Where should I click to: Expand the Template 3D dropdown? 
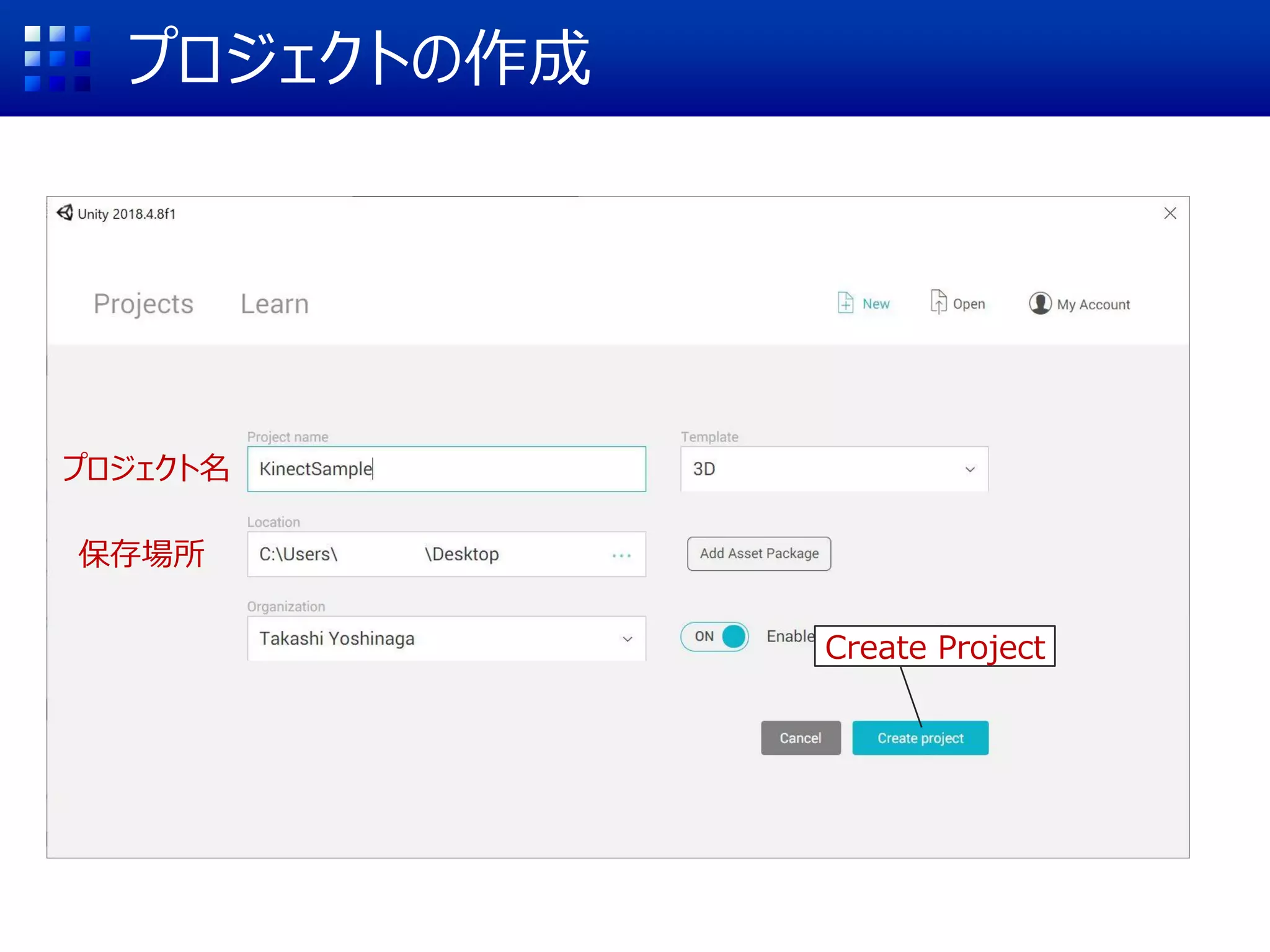[x=834, y=469]
